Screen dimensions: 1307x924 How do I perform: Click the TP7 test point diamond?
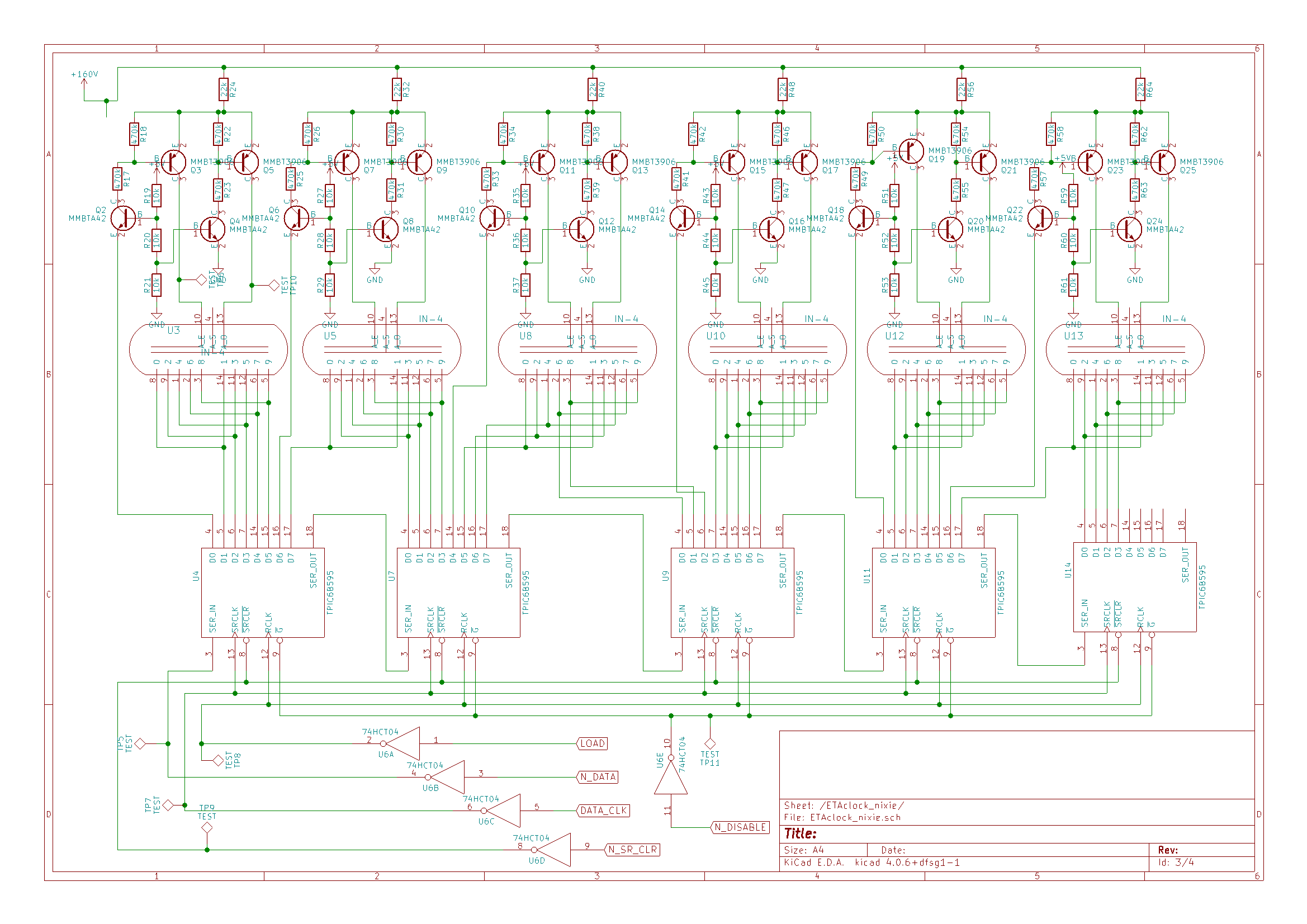click(168, 805)
